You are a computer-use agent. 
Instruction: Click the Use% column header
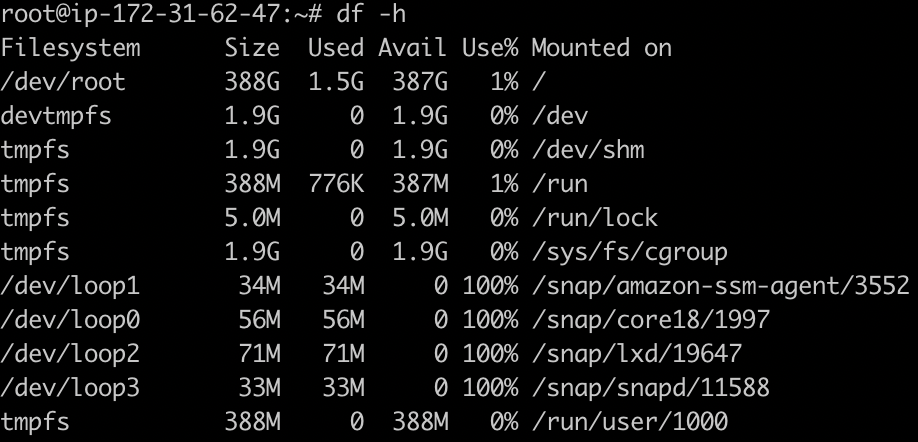tap(490, 48)
